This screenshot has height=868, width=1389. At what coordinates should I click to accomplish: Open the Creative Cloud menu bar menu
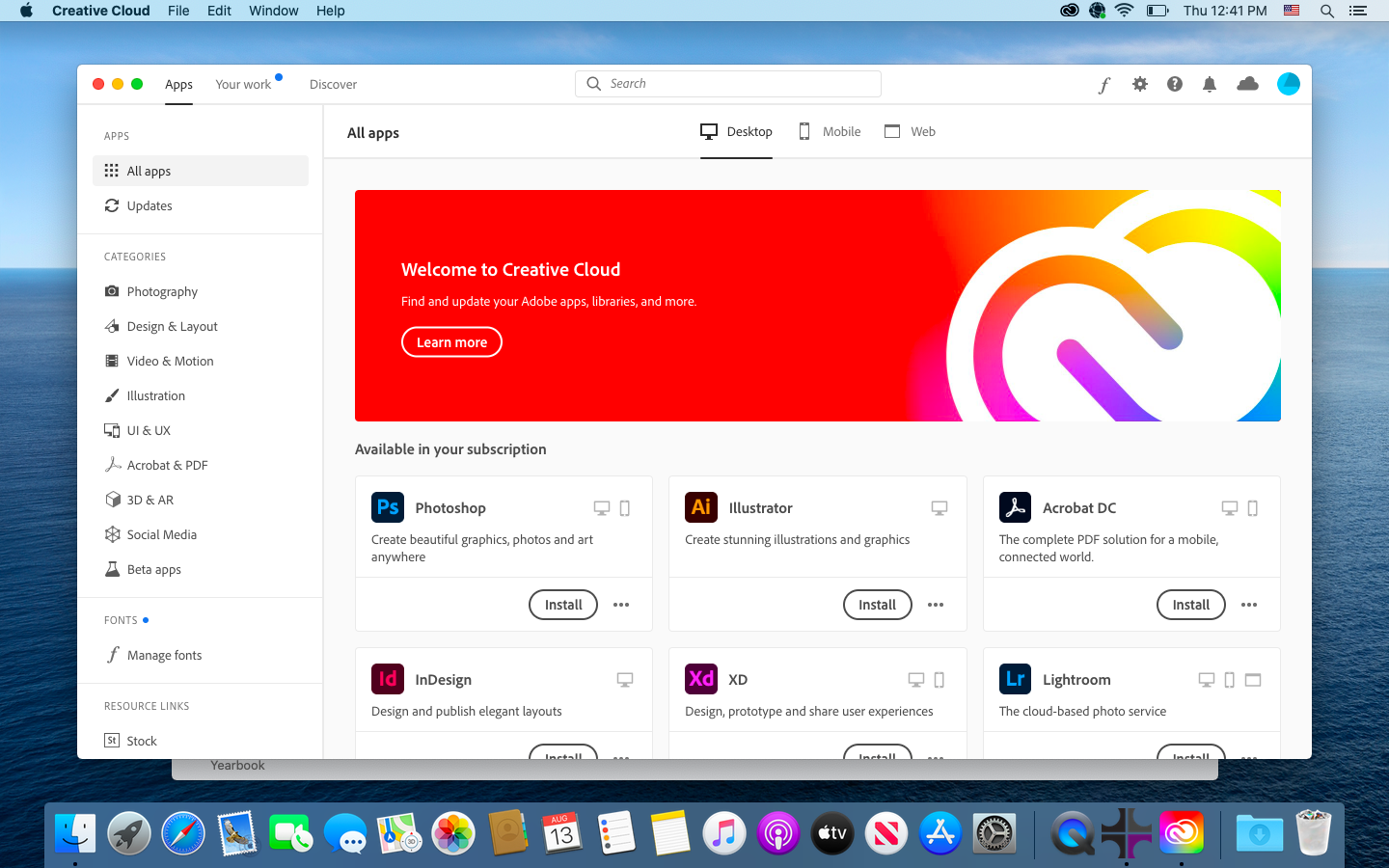[101, 11]
